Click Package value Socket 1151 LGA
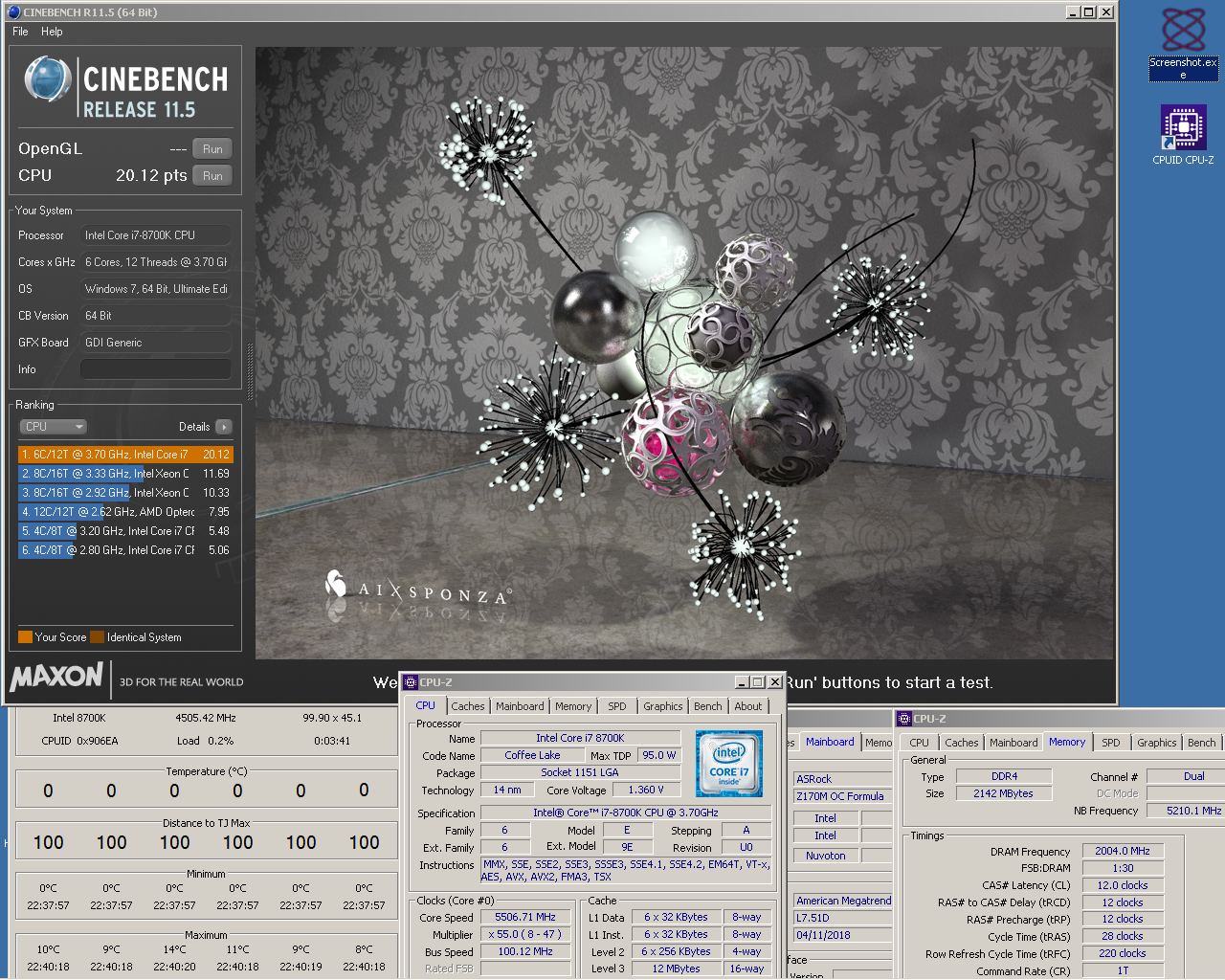This screenshot has width=1225, height=980. click(x=580, y=772)
